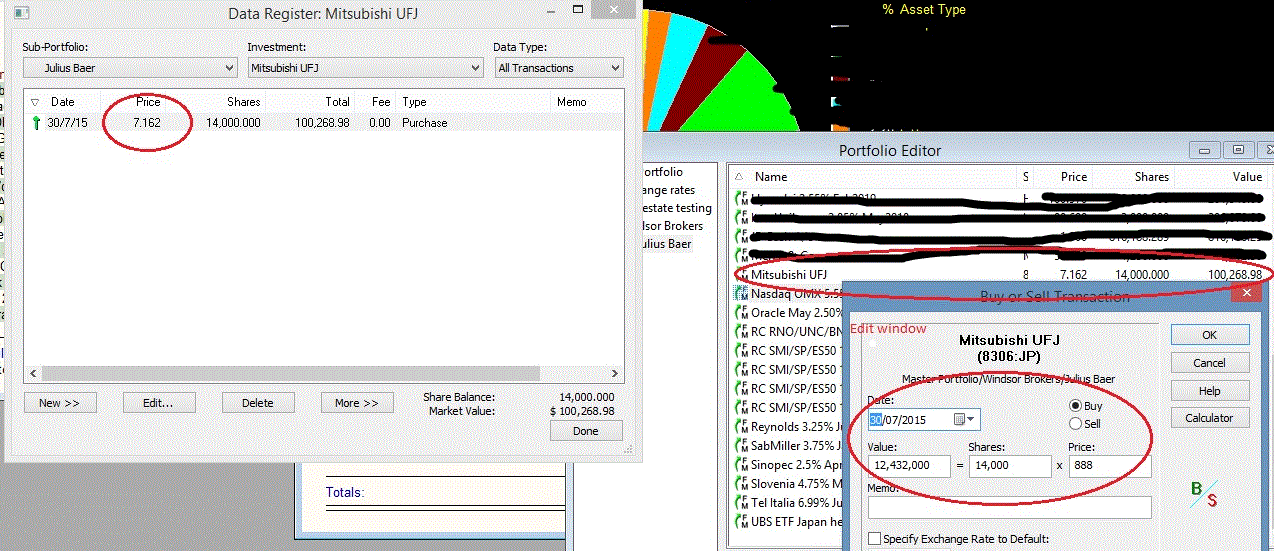Click the Data Register horizontal scrollbar
Viewport: 1274px width, 551px height.
click(324, 374)
